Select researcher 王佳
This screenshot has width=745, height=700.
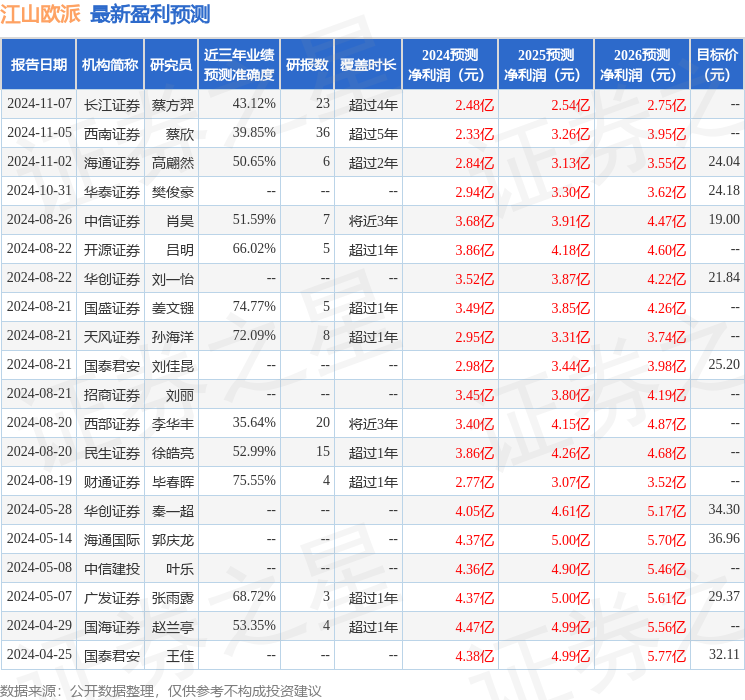[x=180, y=656]
